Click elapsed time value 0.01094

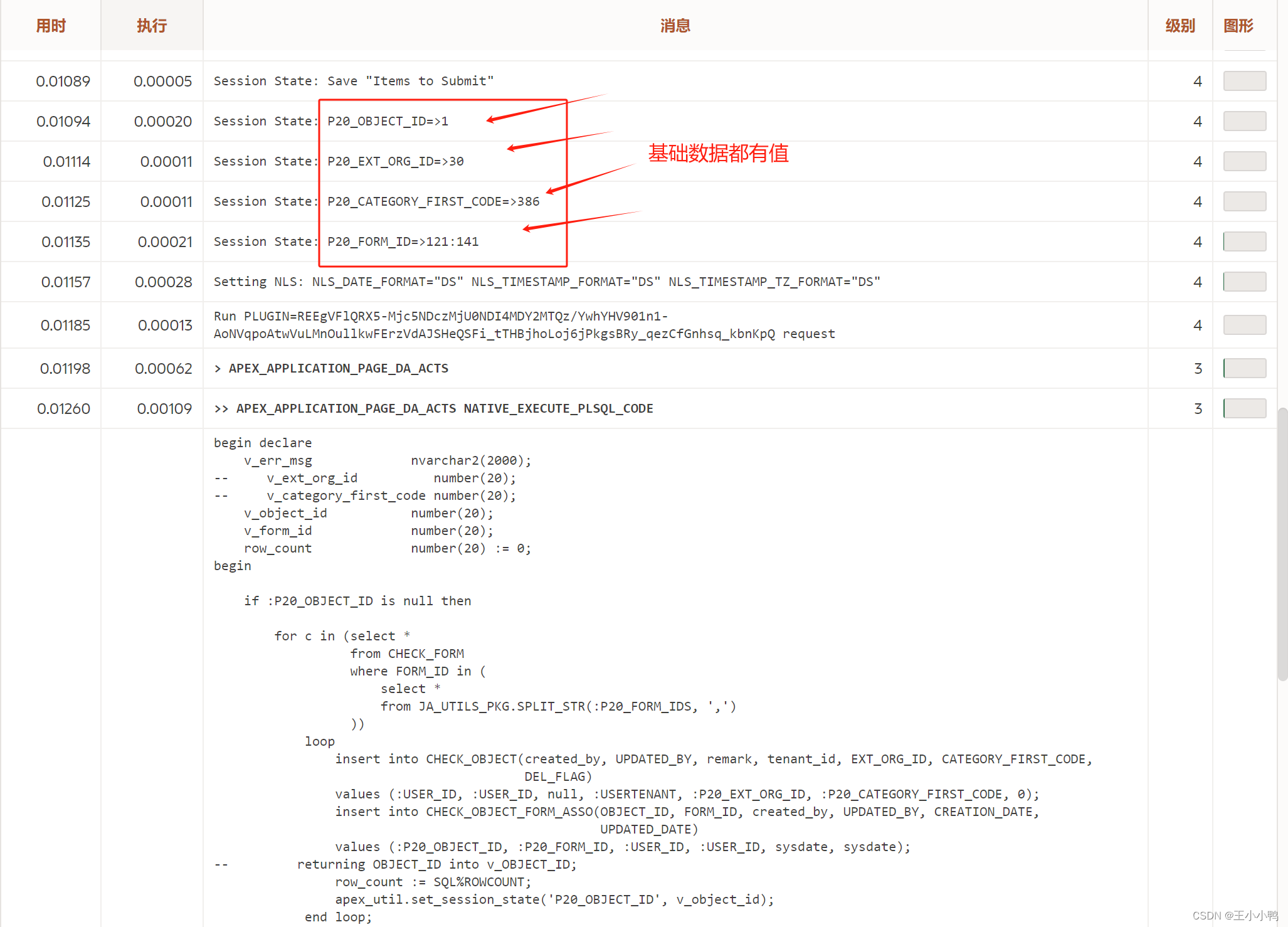63,121
